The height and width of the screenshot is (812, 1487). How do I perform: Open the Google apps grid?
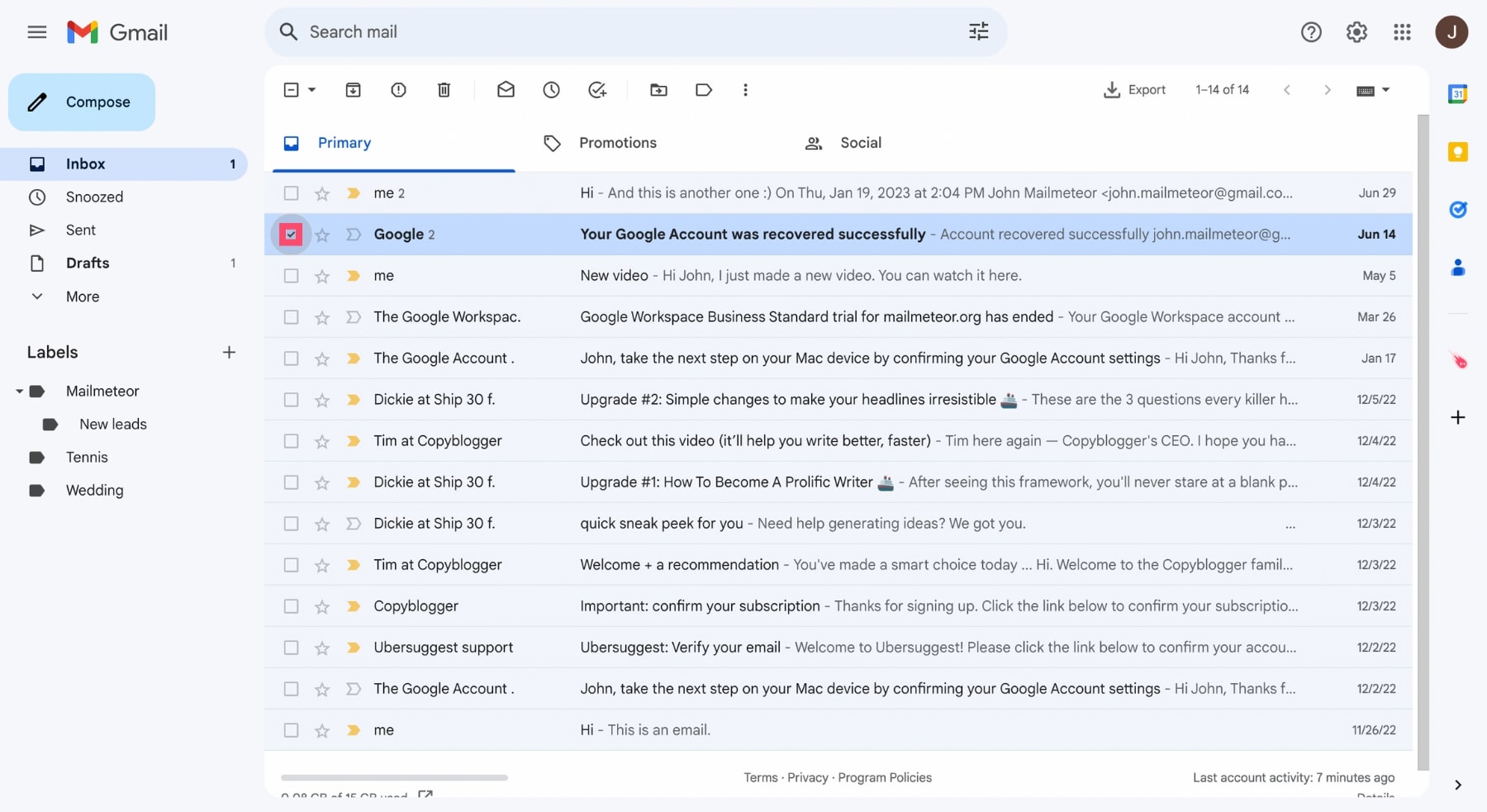tap(1402, 32)
